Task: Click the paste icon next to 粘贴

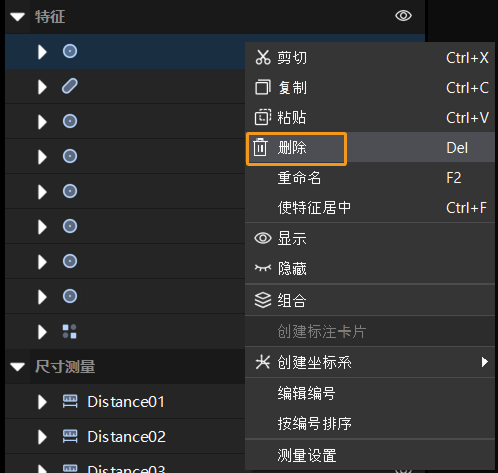Action: (263, 117)
